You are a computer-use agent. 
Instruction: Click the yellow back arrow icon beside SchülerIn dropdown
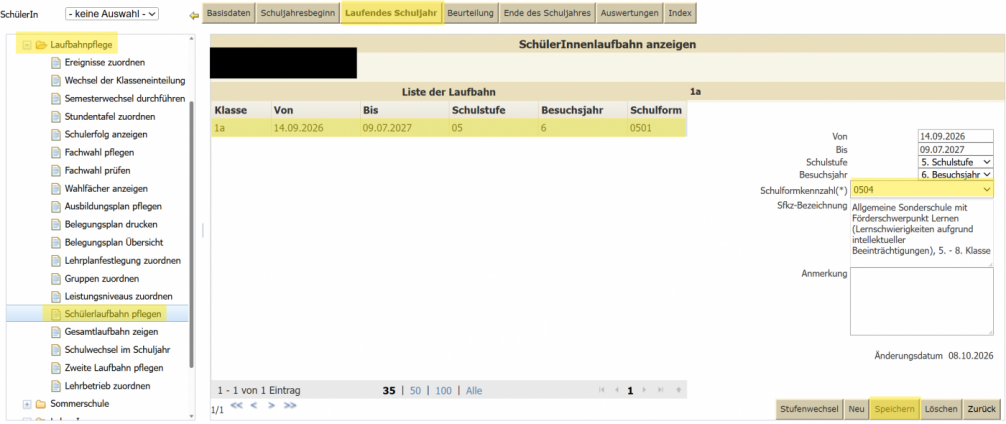pyautogui.click(x=194, y=14)
